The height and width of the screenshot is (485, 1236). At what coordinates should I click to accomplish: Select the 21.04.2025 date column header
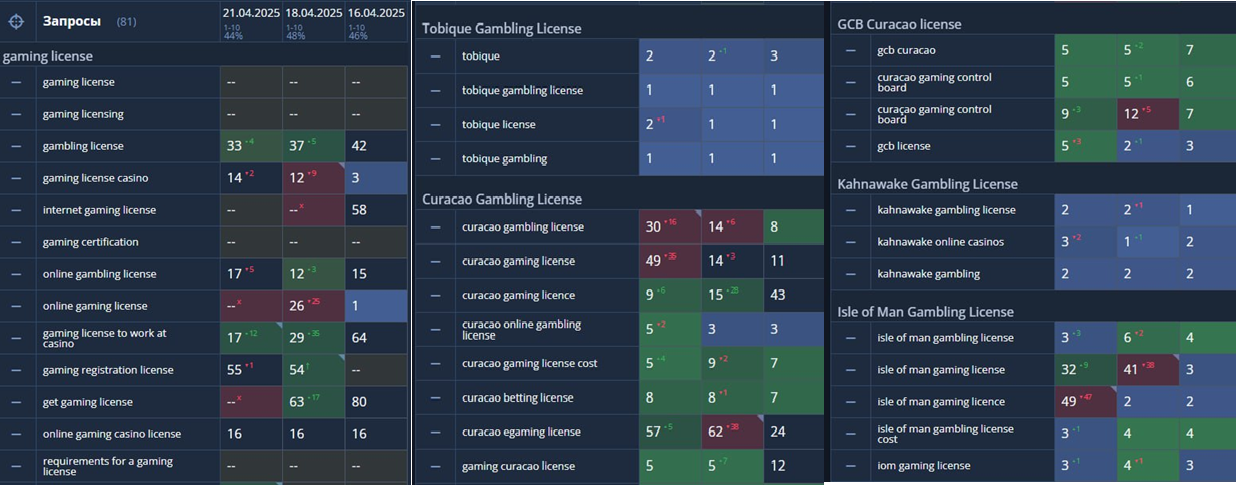(251, 13)
